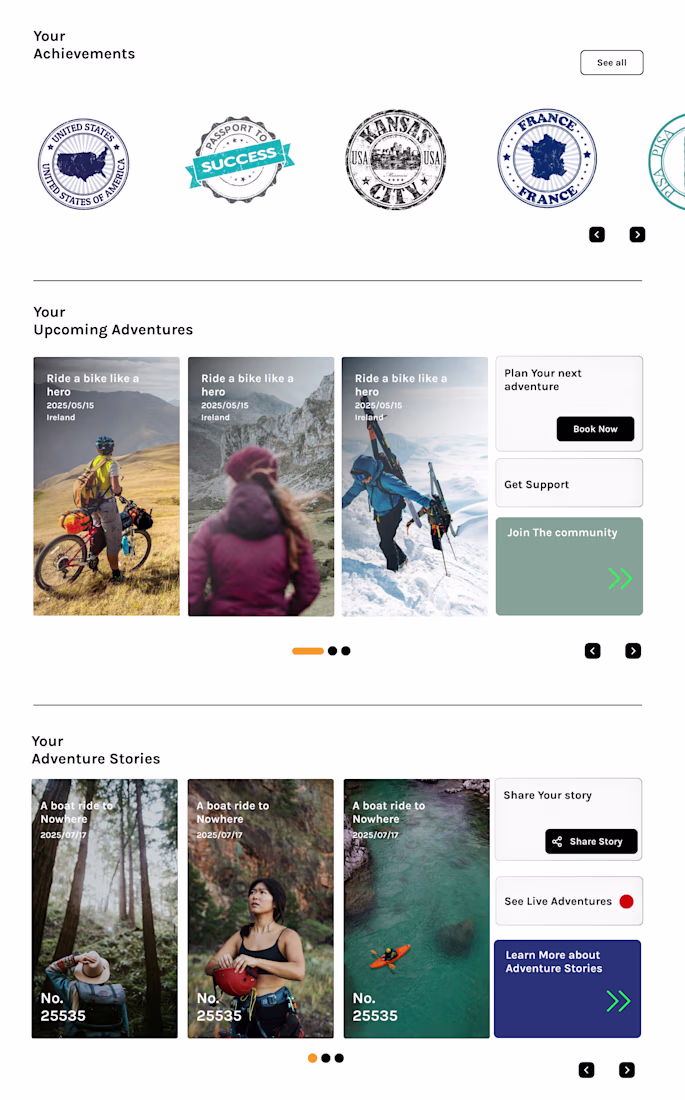This screenshot has height=1100, width=685.
Task: Select last pagination dot in Adventure Stories
Action: pyautogui.click(x=339, y=1058)
